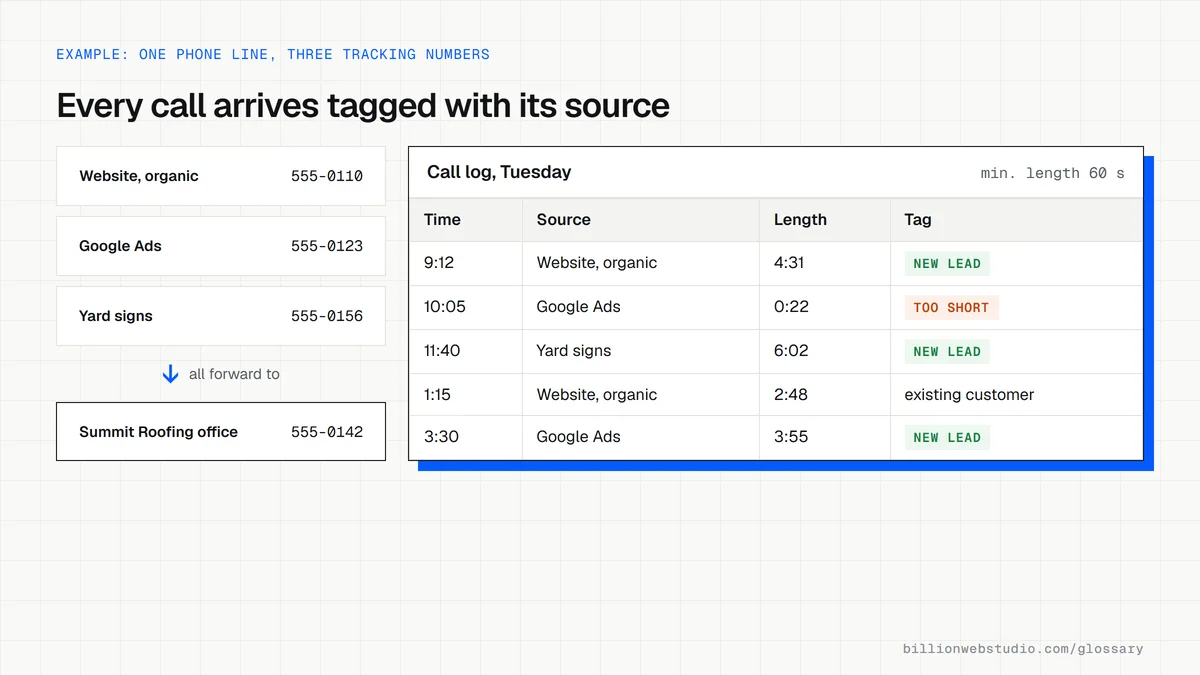Click the 555-0142 office number
This screenshot has height=675, width=1200.
pyautogui.click(x=327, y=432)
